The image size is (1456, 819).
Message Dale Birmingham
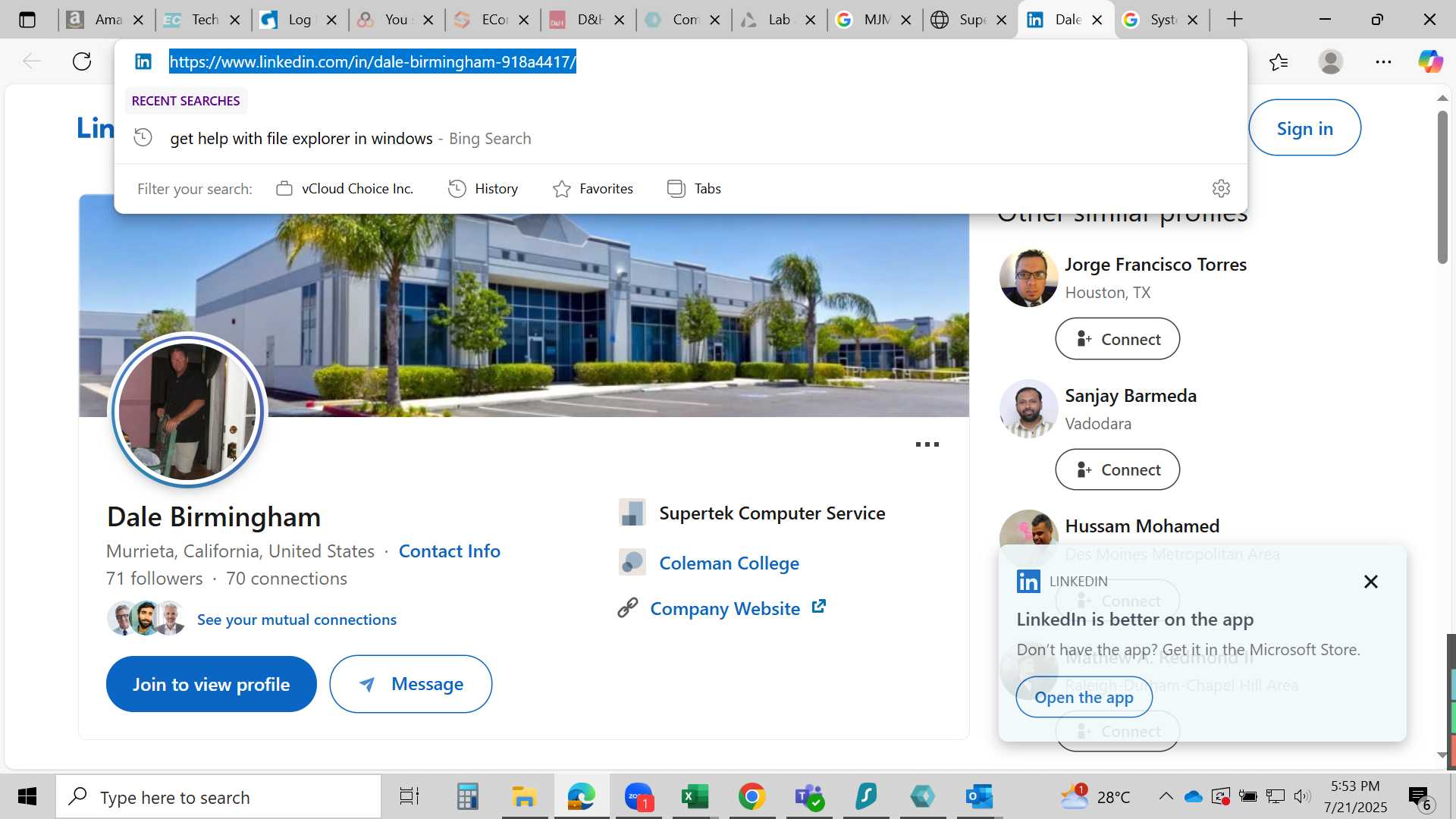point(411,684)
